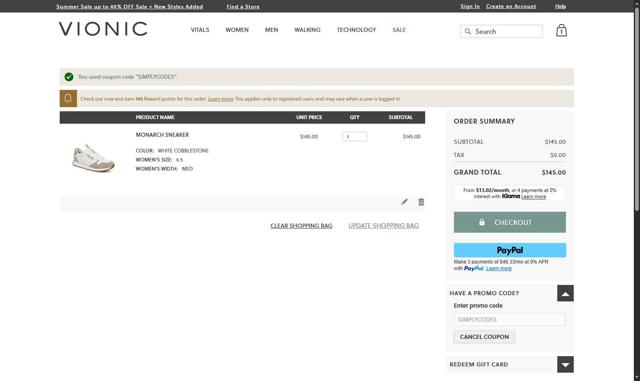Expand the Redeem Gift Card section

[x=565, y=364]
